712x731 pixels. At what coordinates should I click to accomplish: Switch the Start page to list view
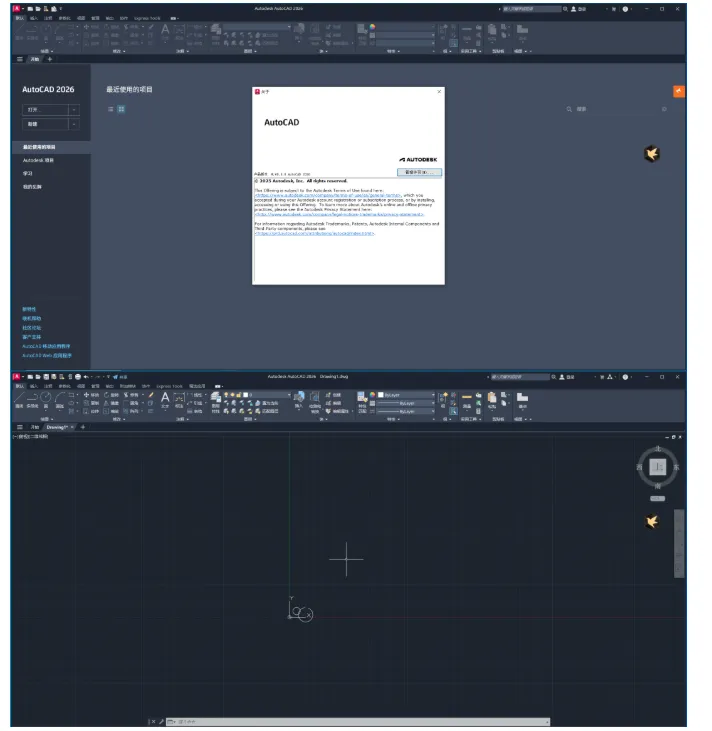coord(111,109)
